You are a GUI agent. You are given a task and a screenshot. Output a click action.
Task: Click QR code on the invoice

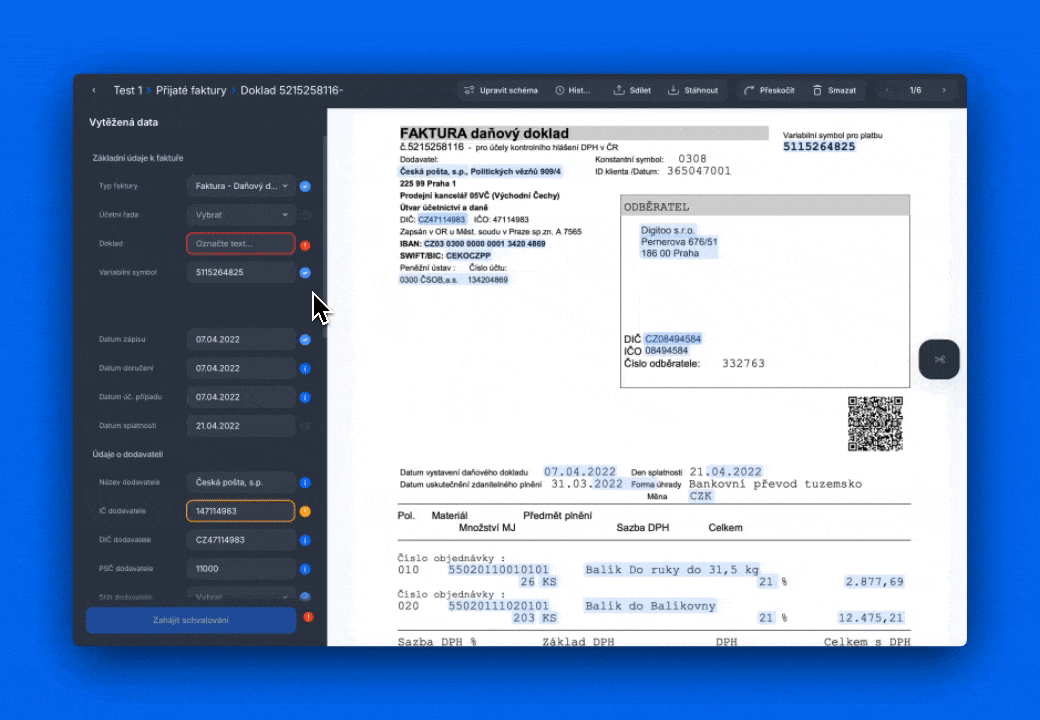(x=876, y=424)
